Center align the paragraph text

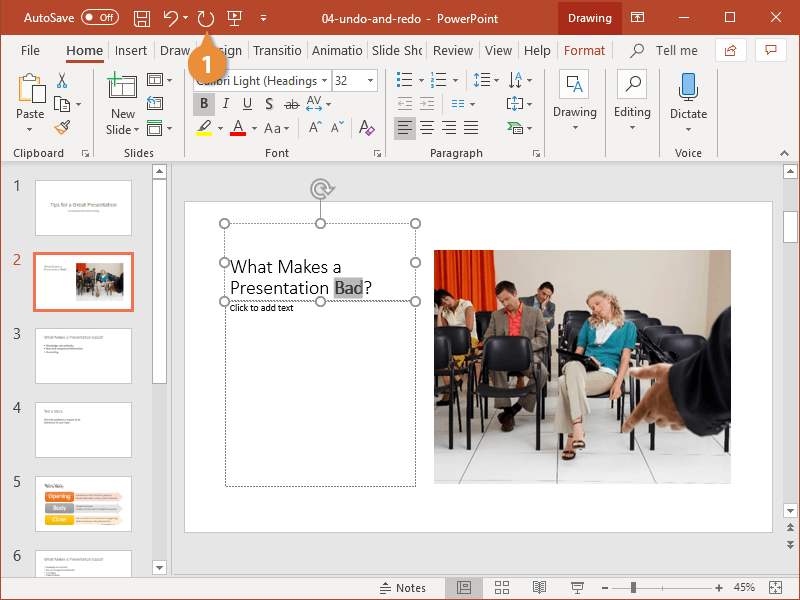pyautogui.click(x=427, y=128)
